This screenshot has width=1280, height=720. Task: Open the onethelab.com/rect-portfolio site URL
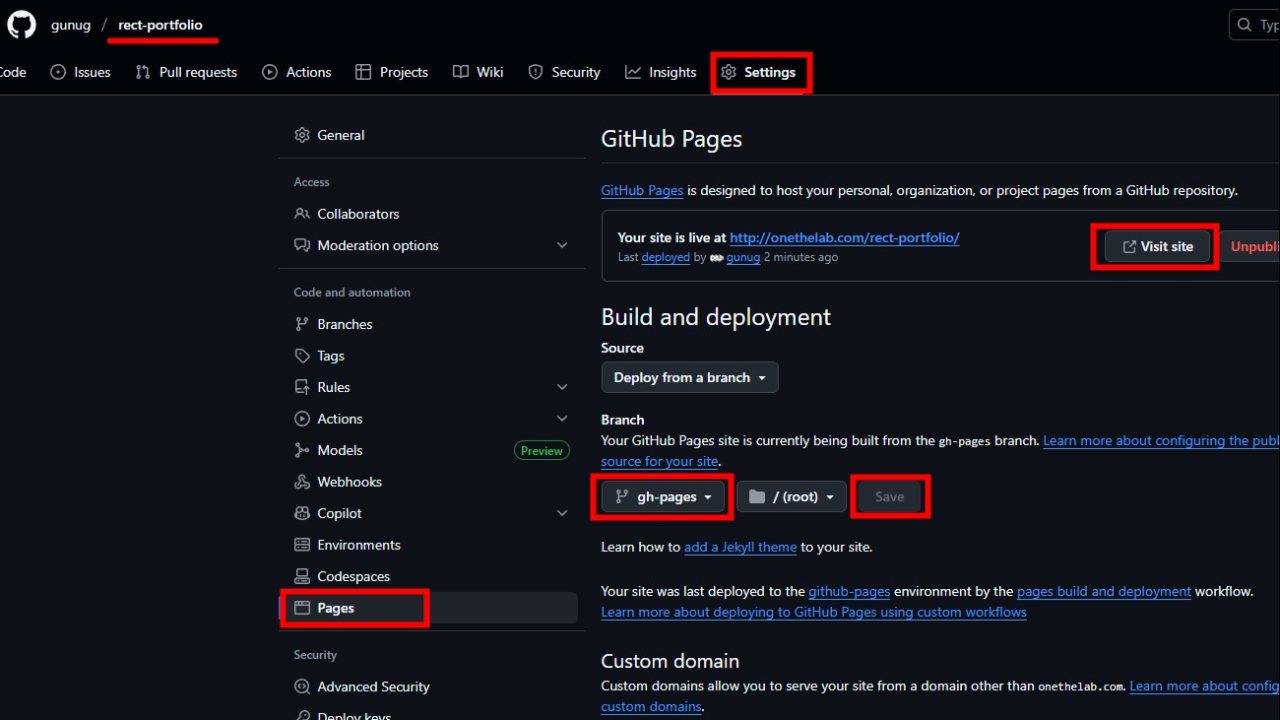click(845, 238)
